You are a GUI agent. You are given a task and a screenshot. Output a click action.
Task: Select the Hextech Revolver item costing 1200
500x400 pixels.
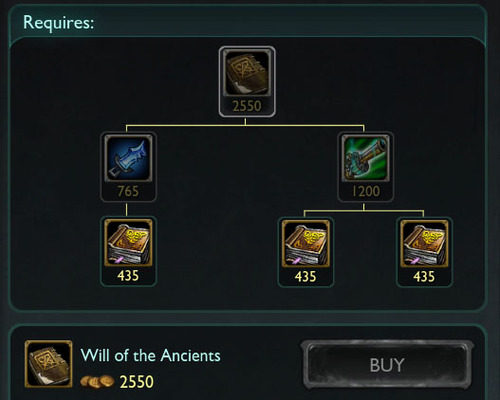tap(365, 158)
